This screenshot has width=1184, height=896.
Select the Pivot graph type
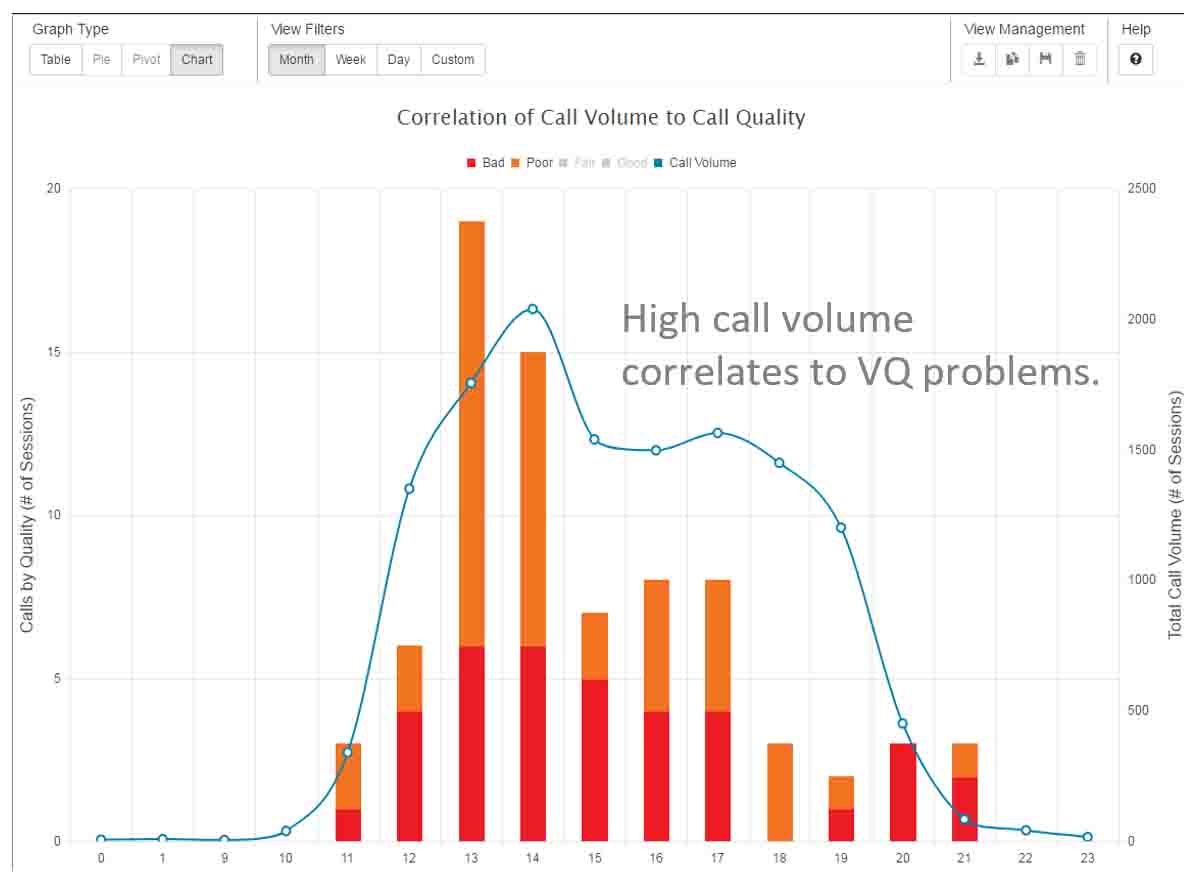click(146, 59)
